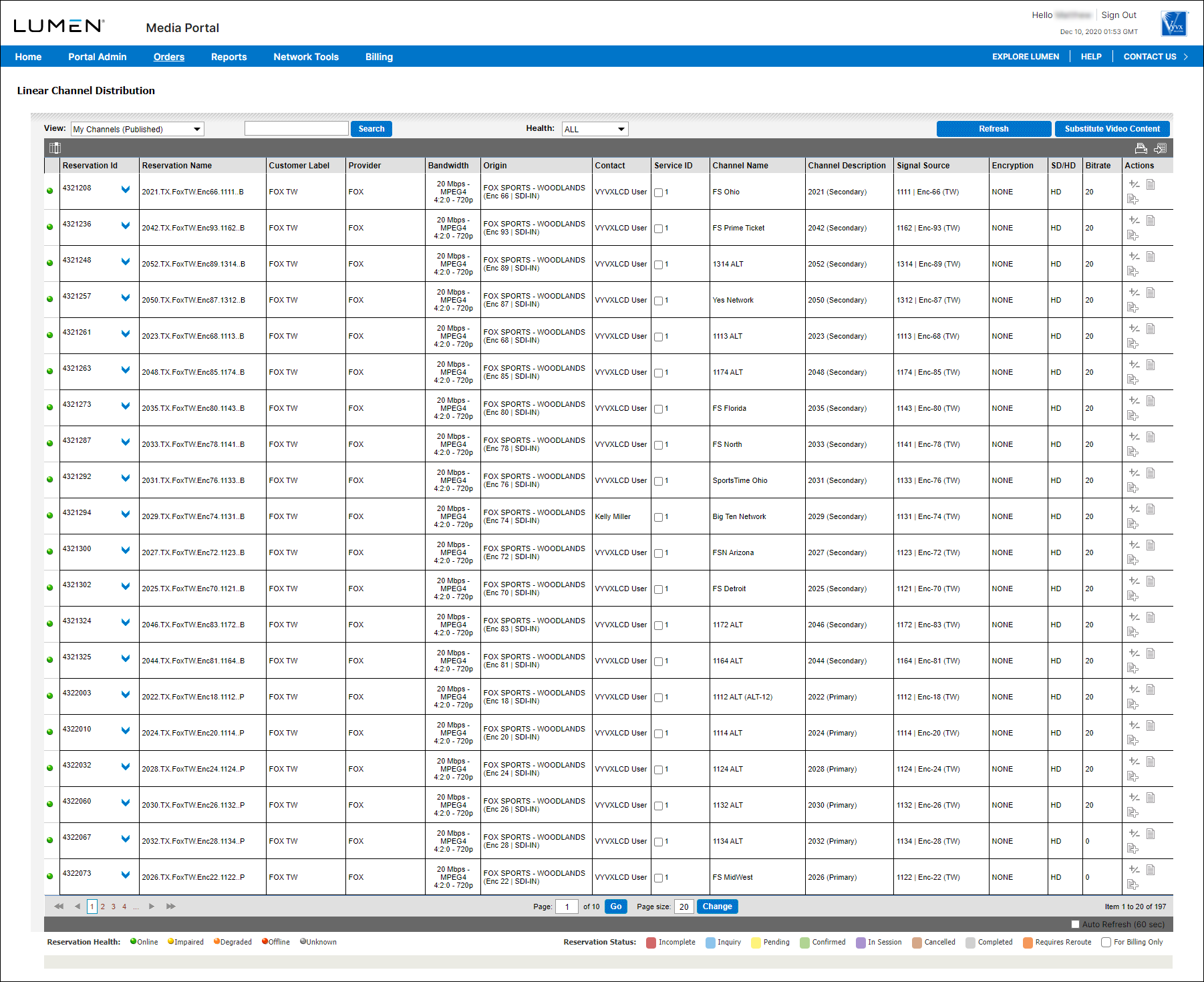1204x982 pixels.
Task: Click the plus/minus action icon for reservation 4321236
Action: pos(1134,220)
